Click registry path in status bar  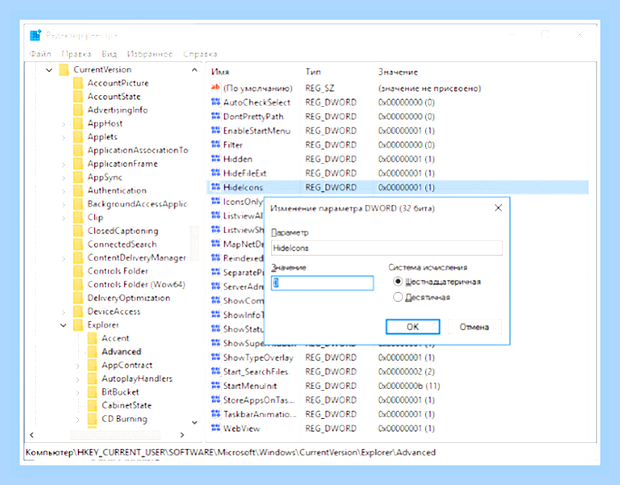pyautogui.click(x=231, y=452)
